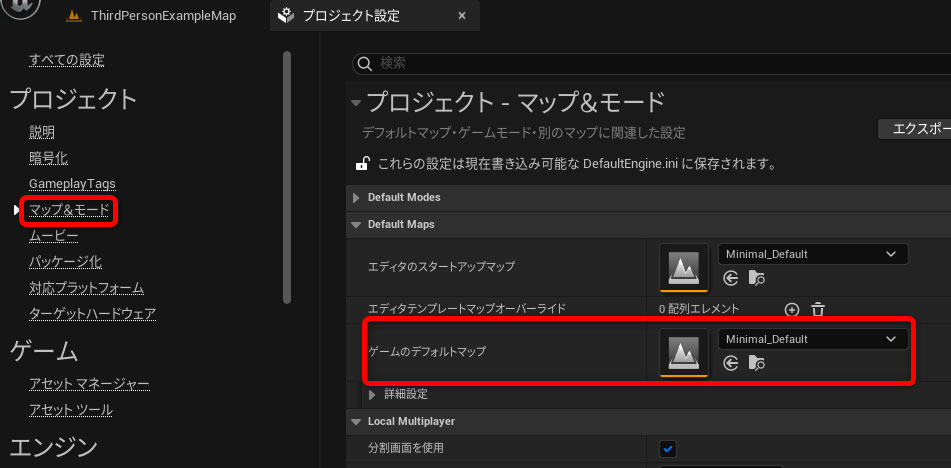Click the ゲームのデフォルトマップ label
This screenshot has width=951, height=468.
click(427, 351)
